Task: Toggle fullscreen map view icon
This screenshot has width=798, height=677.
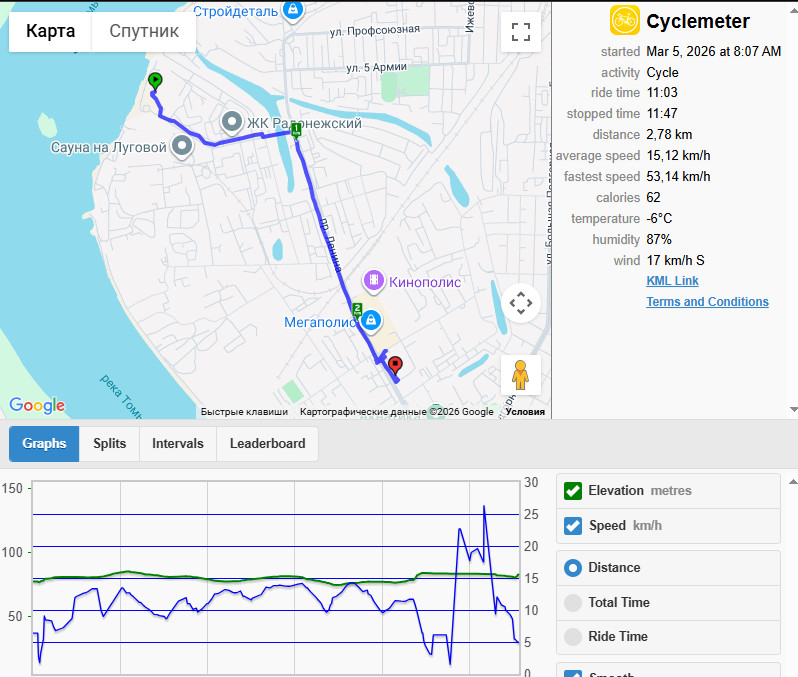Action: (x=521, y=32)
